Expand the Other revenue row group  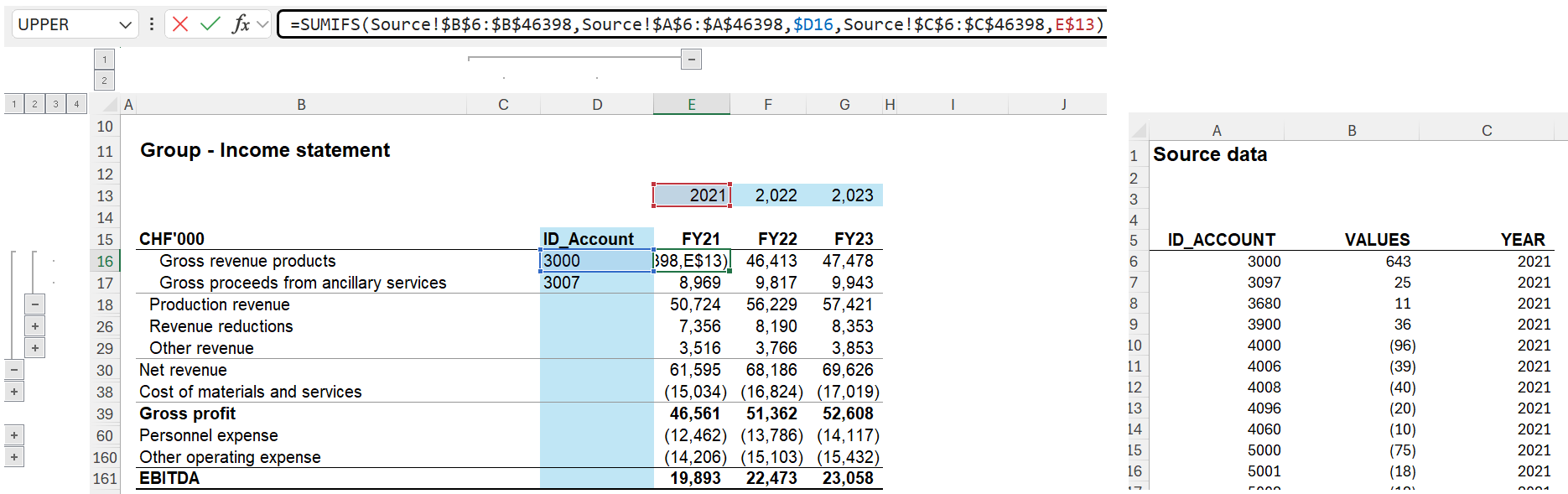pyautogui.click(x=35, y=348)
